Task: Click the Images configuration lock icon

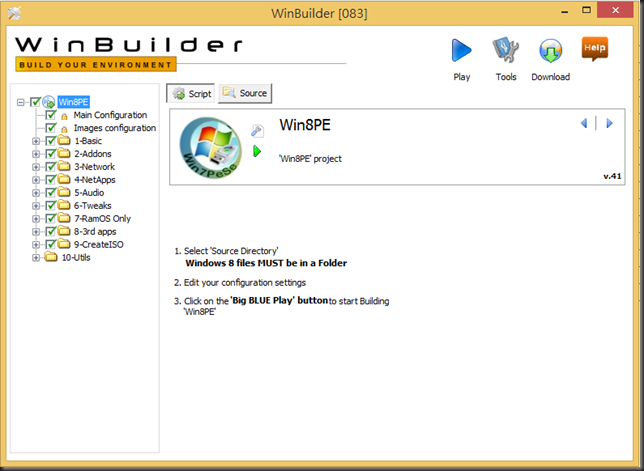Action: click(64, 129)
